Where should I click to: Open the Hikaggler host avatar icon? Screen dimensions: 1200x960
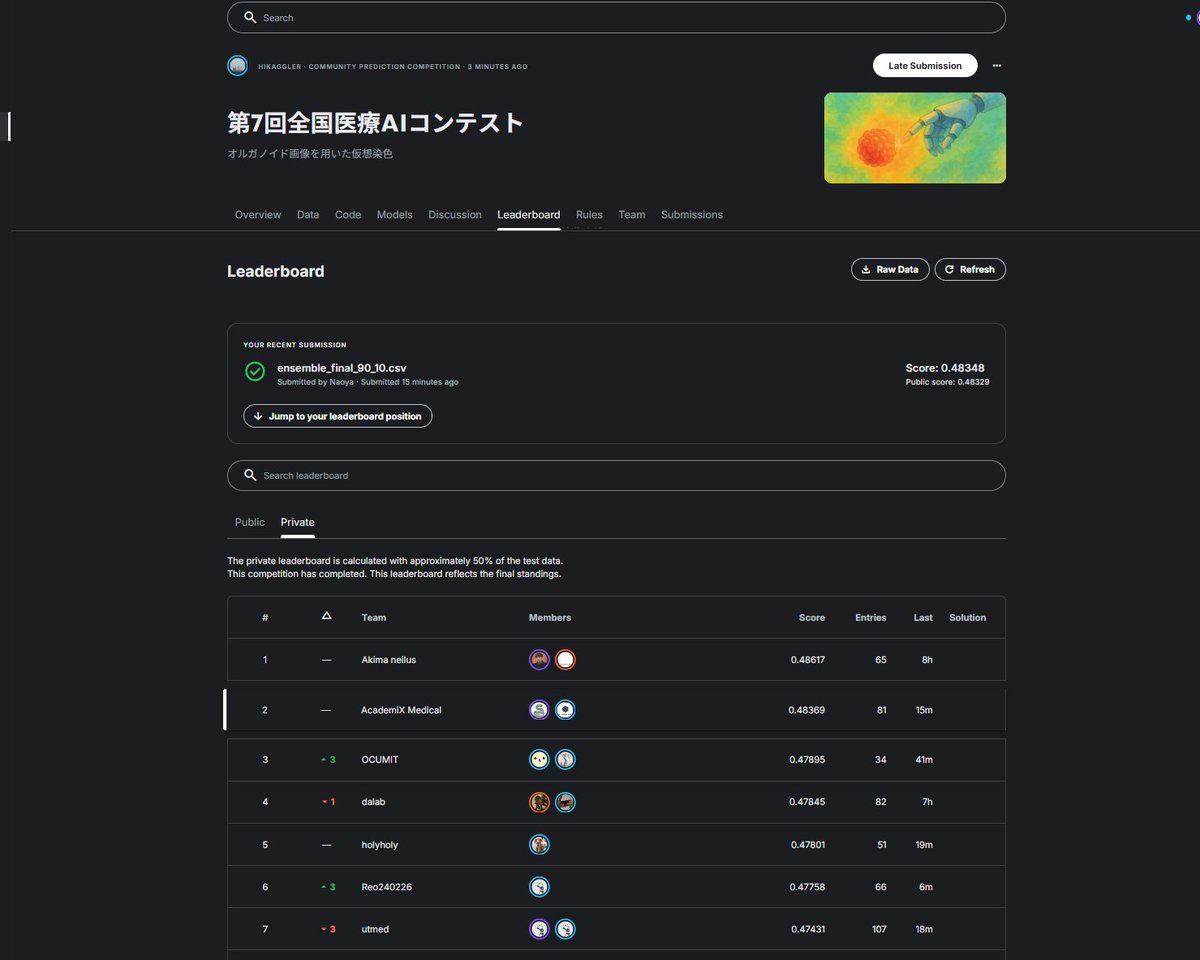click(x=237, y=66)
